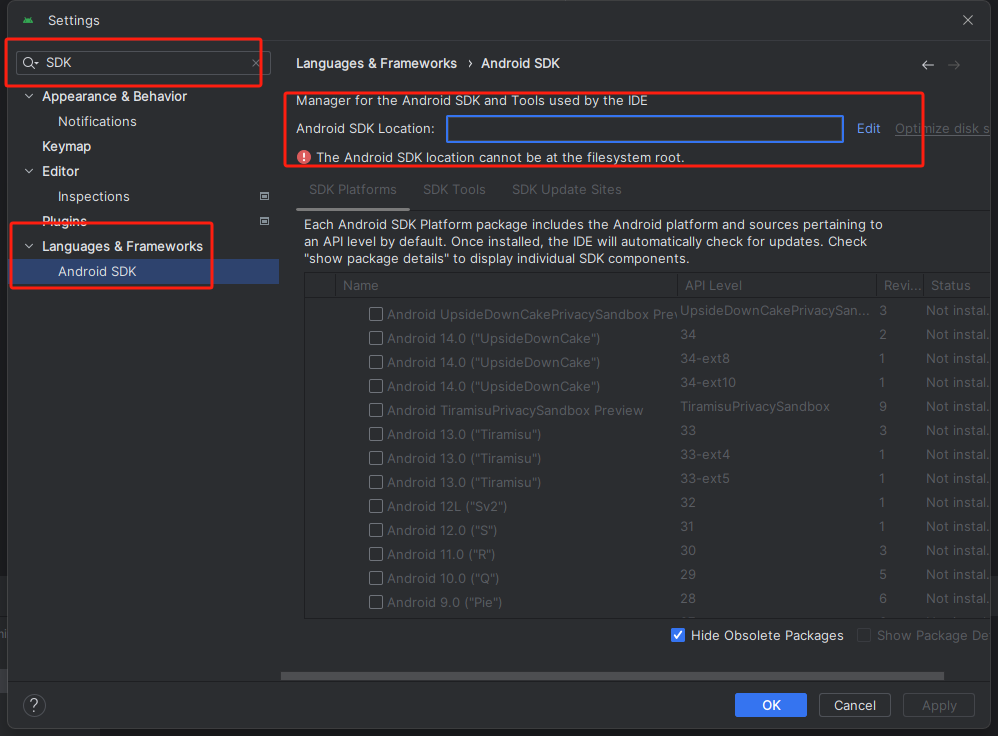Viewport: 998px width, 736px height.
Task: Open Keymap settings
Action: [66, 146]
